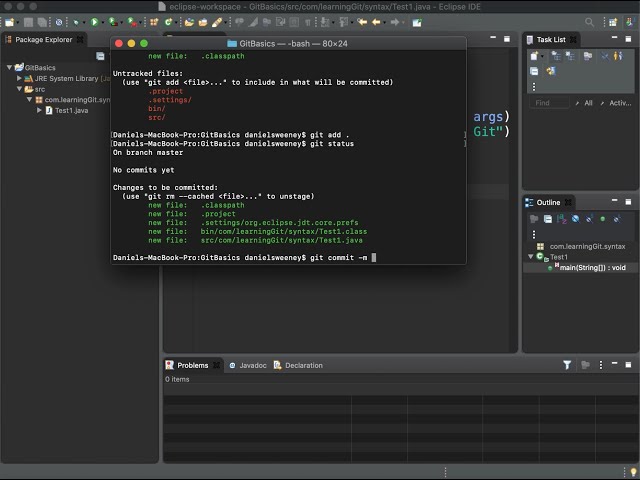Click the Forward navigation arrow icon

[394, 22]
